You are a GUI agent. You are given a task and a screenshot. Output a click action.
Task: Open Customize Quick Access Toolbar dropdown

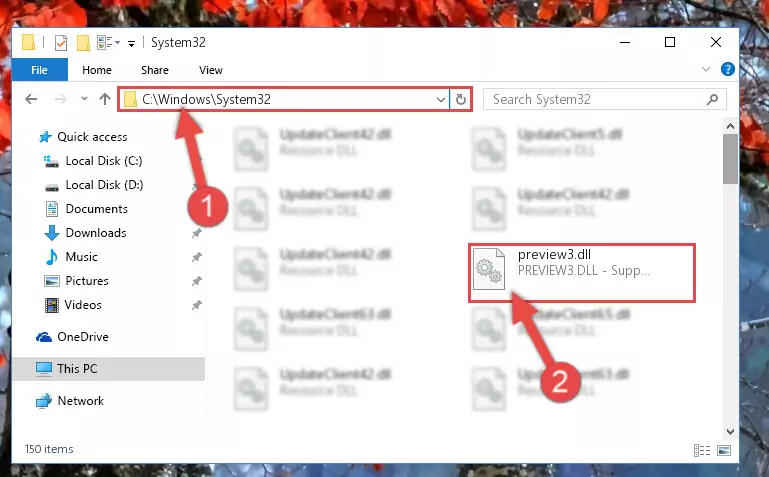click(131, 44)
